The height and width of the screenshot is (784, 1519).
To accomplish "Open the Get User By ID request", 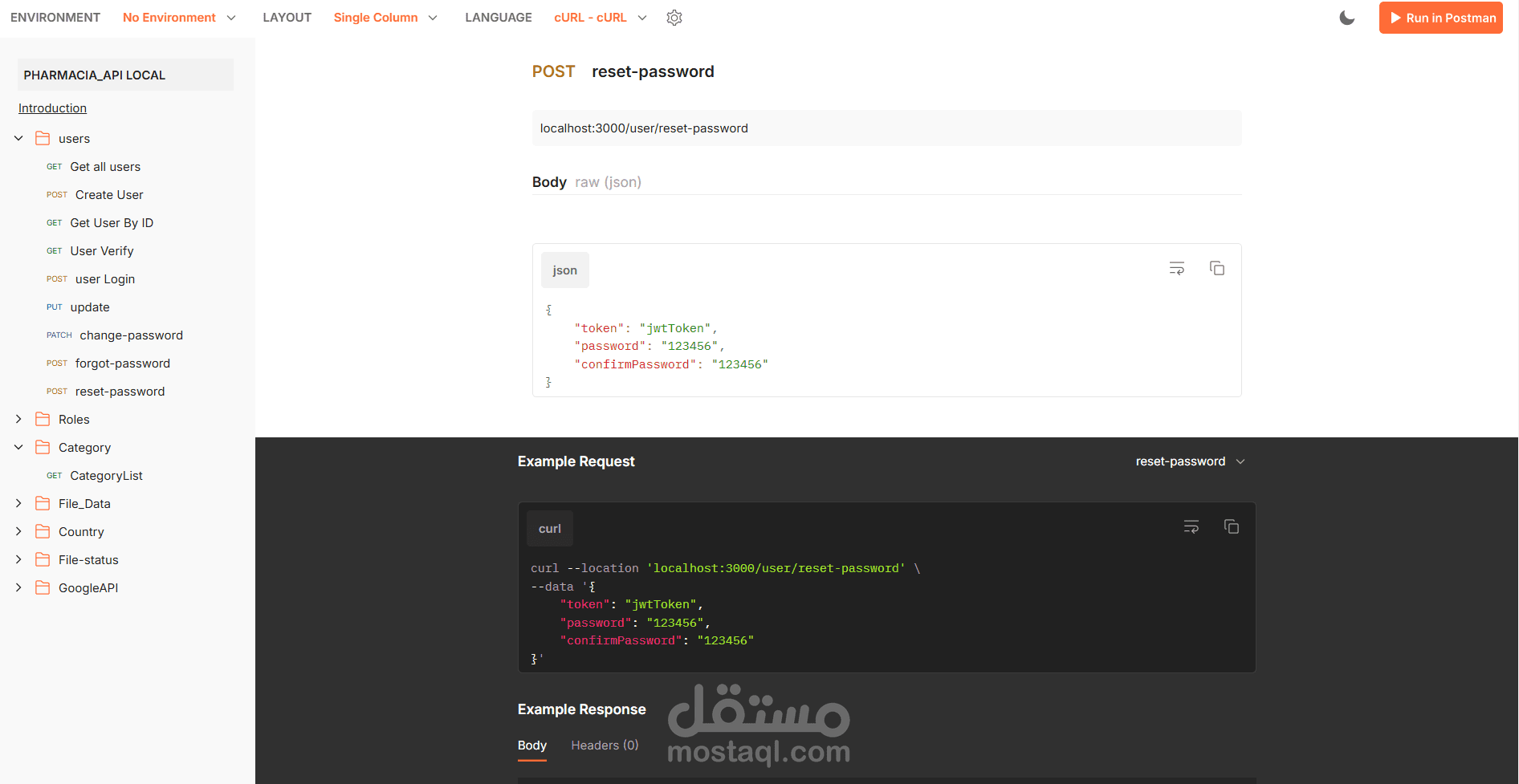I will tap(112, 223).
